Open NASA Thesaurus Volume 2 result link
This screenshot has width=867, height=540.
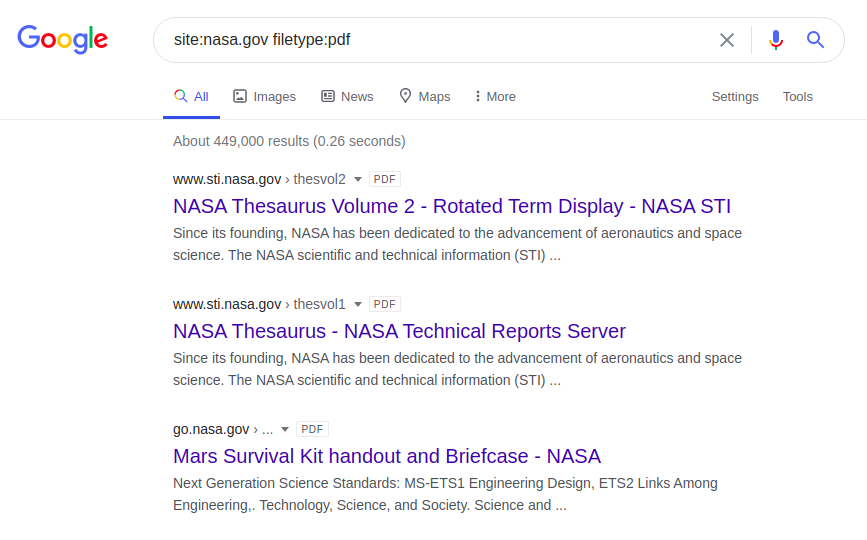point(452,207)
